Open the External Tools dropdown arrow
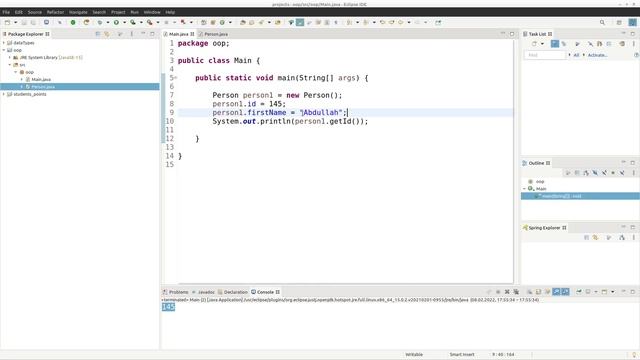640x360 pixels. click(158, 22)
